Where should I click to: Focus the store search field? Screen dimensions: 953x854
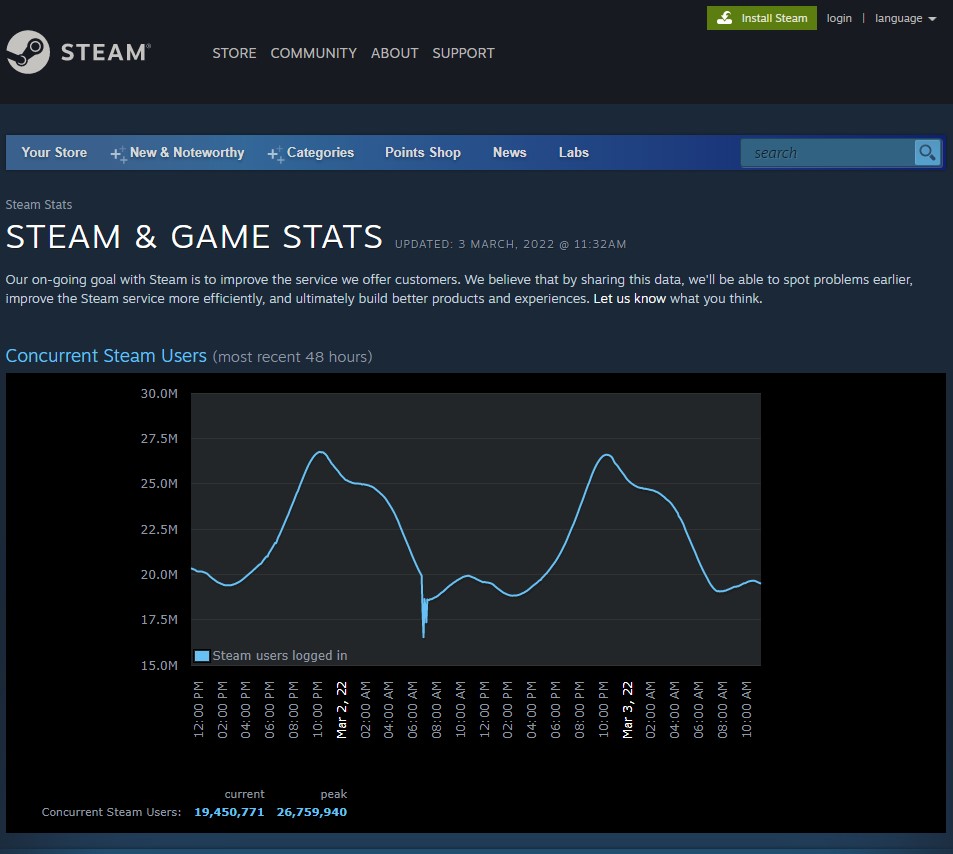tap(828, 153)
